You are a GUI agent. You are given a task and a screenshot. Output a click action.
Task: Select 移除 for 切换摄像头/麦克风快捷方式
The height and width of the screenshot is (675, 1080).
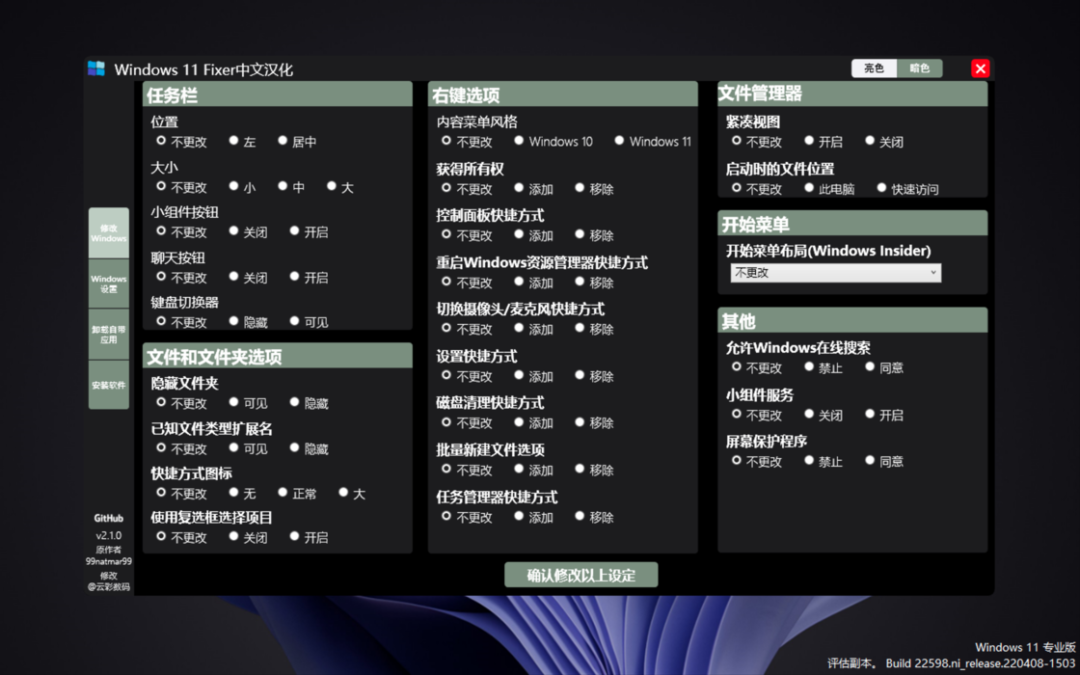pyautogui.click(x=594, y=329)
